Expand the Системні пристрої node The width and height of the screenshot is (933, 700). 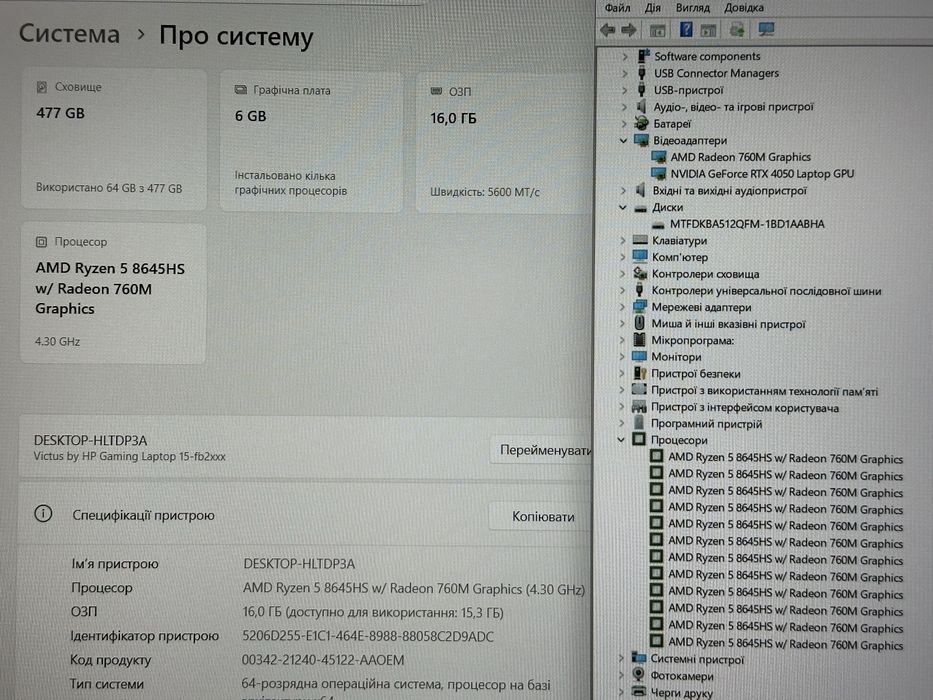tap(621, 658)
